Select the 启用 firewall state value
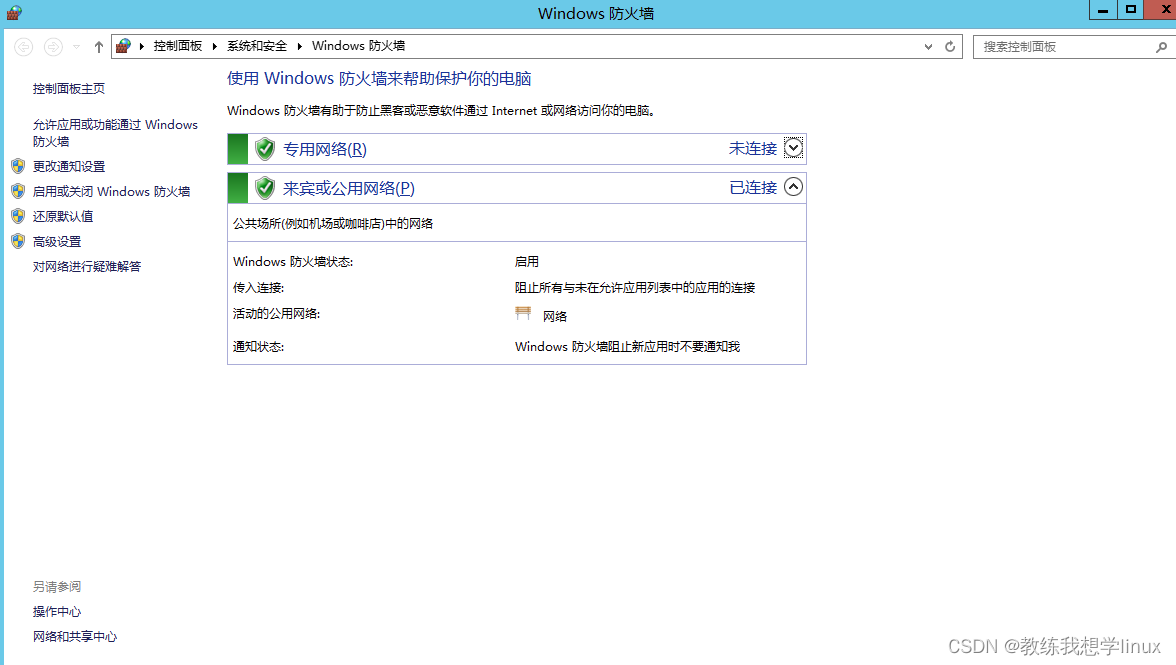1176x665 pixels. click(x=526, y=262)
